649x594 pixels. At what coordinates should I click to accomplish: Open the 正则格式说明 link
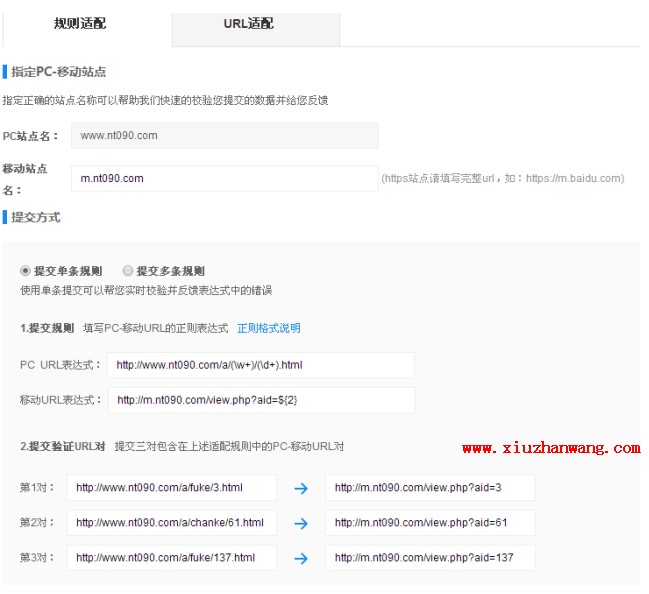point(268,328)
